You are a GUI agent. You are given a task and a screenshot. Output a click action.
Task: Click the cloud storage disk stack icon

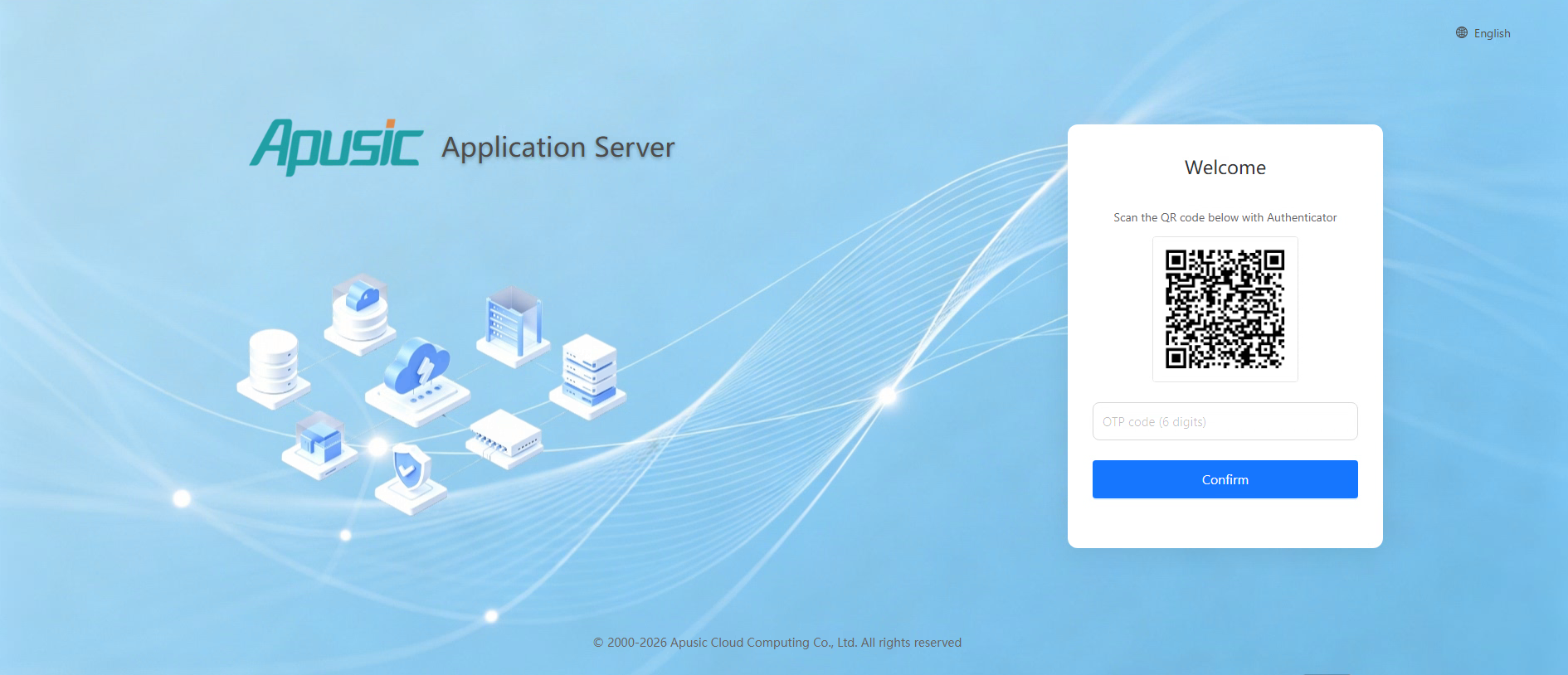(x=360, y=313)
